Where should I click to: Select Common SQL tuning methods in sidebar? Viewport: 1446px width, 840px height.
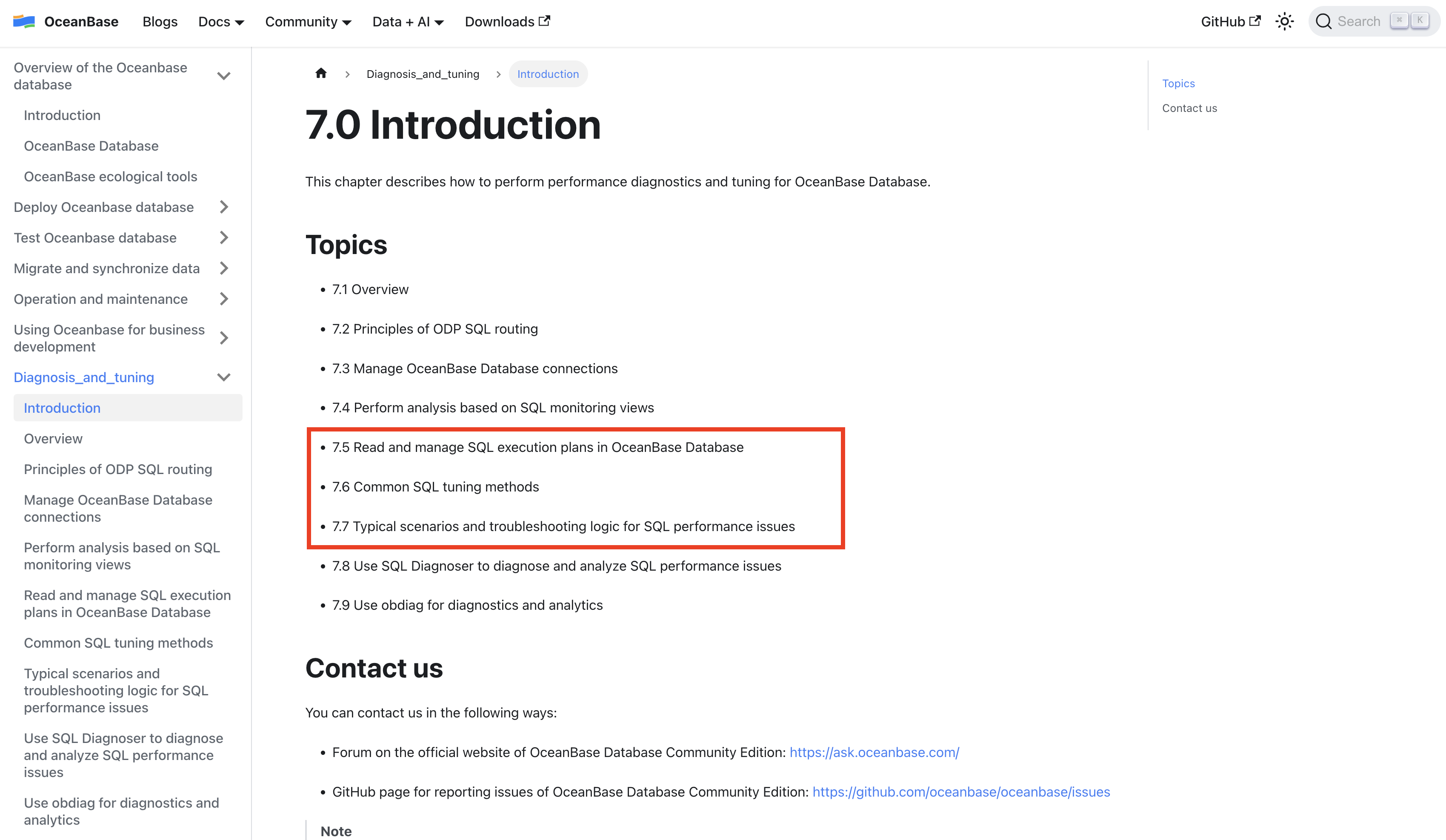coord(118,643)
